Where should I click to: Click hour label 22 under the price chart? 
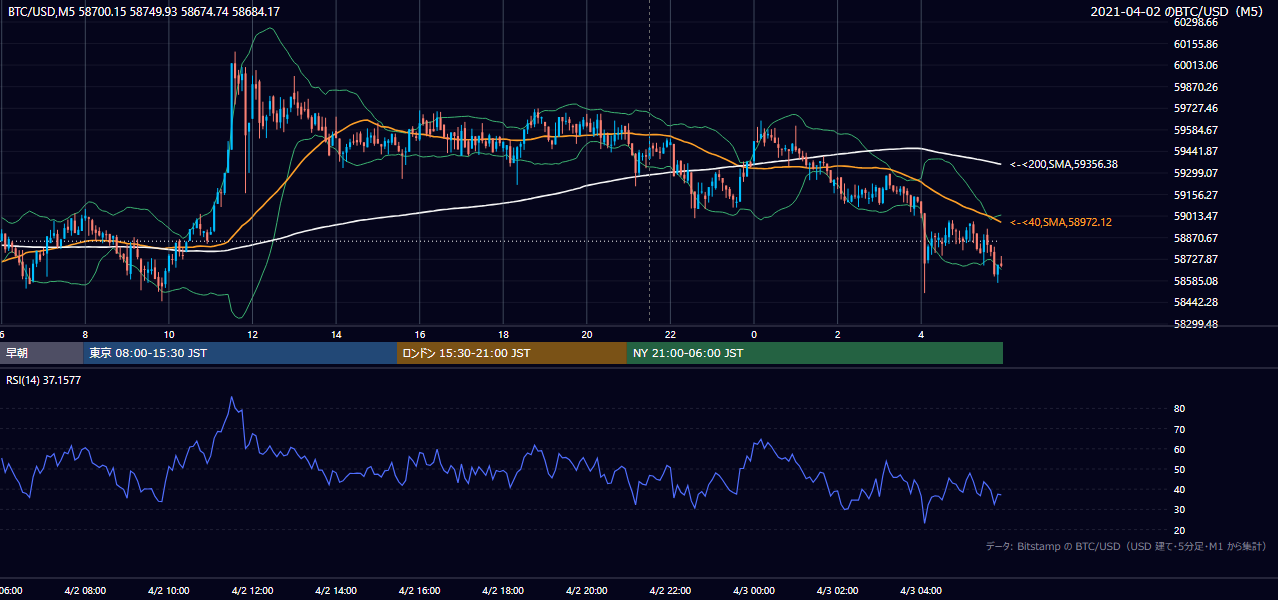670,334
